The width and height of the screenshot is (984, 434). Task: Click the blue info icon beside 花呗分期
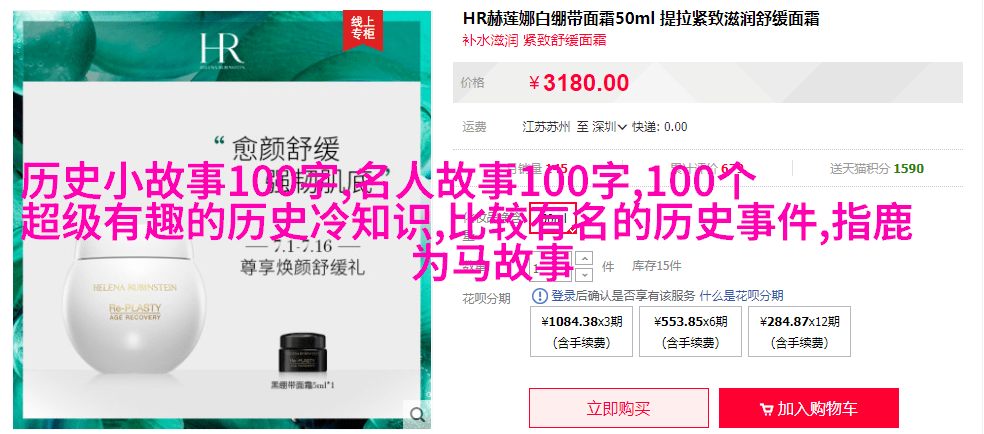540,295
